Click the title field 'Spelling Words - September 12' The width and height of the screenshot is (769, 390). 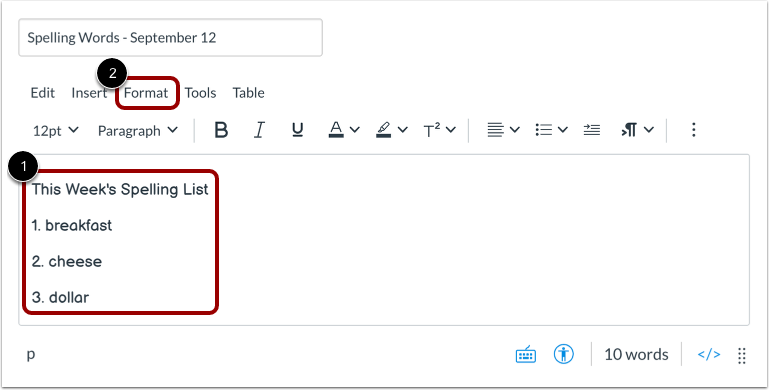pos(170,37)
